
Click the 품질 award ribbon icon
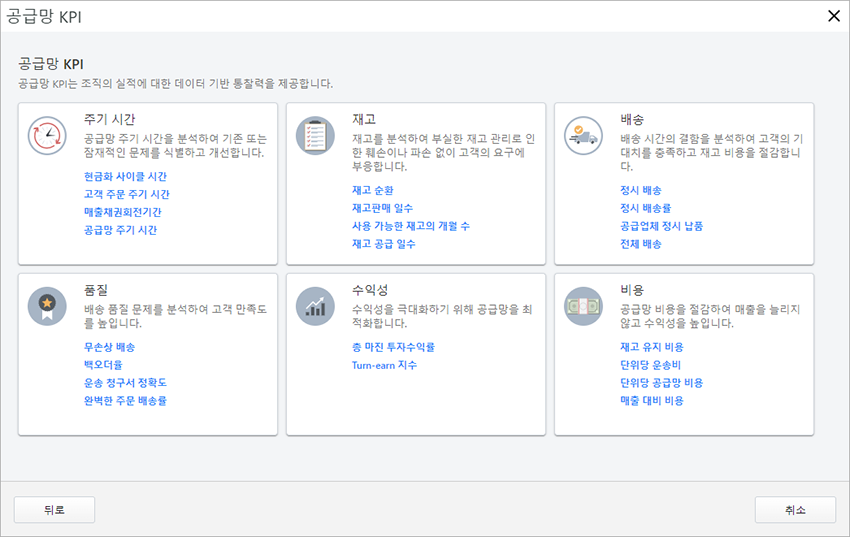[47, 305]
